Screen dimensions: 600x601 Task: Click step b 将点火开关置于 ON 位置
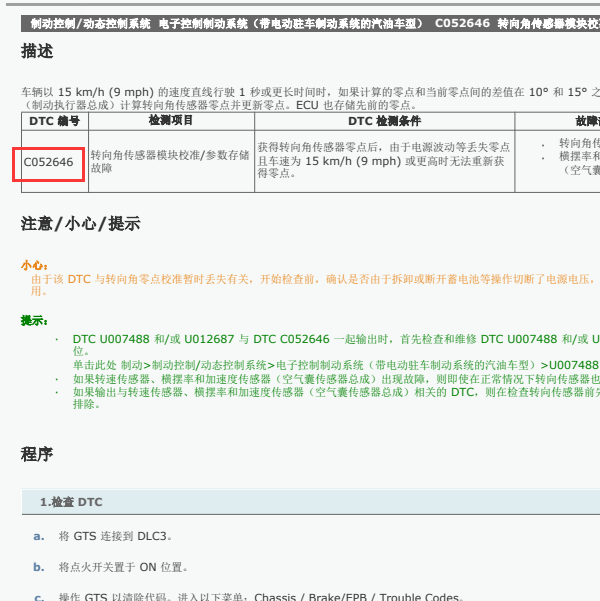tap(123, 567)
